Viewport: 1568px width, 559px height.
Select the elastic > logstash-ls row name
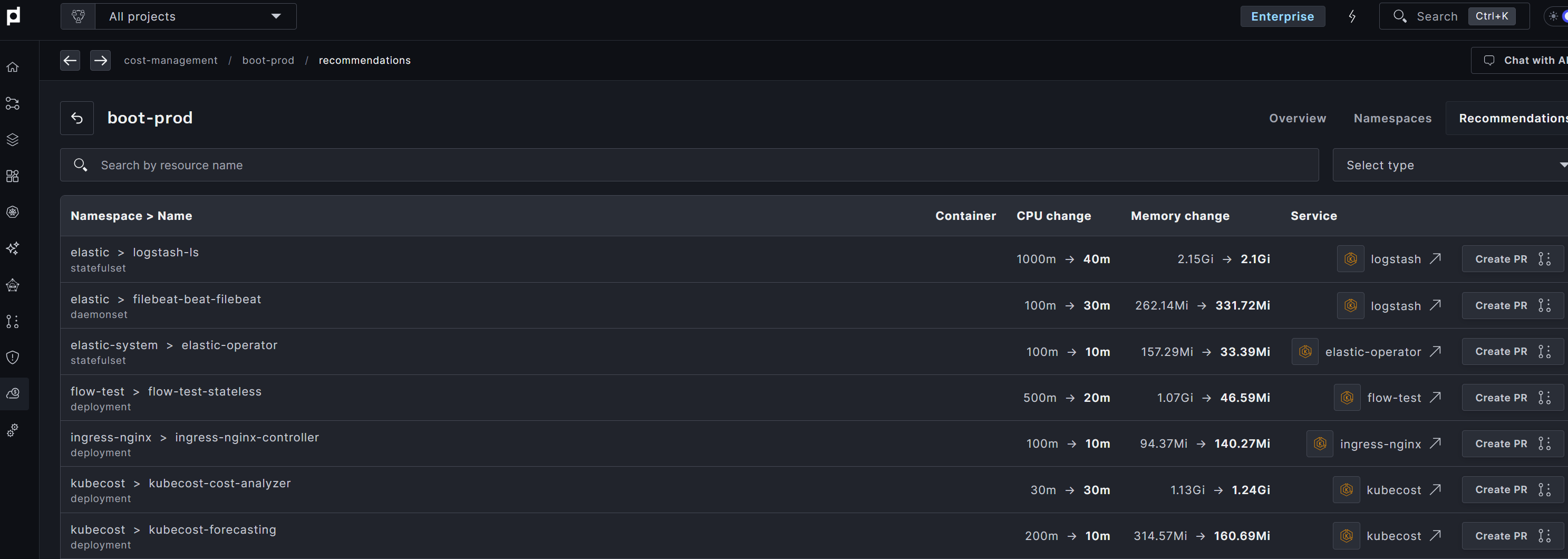pyautogui.click(x=134, y=252)
